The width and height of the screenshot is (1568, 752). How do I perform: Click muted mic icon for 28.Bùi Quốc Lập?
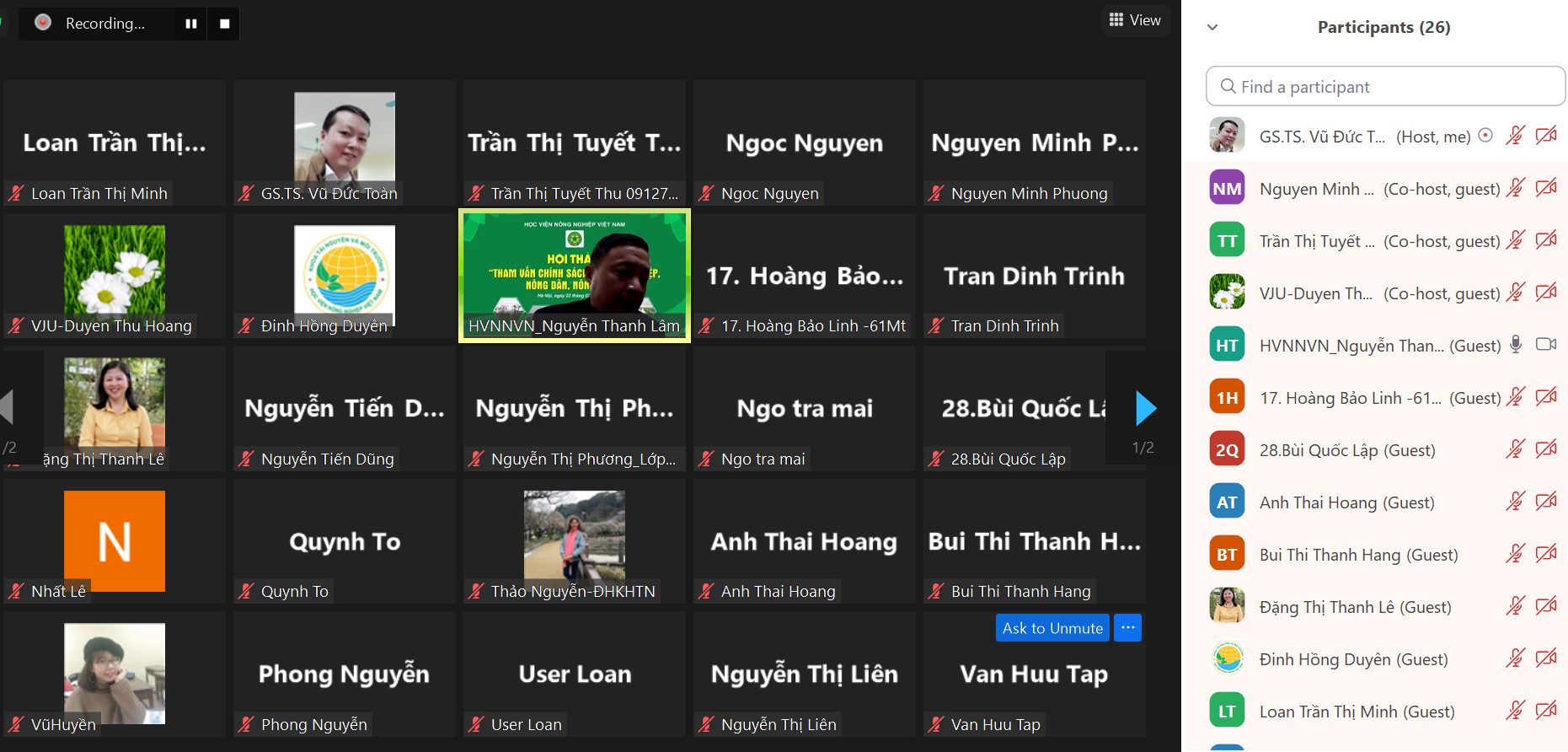coord(1516,449)
